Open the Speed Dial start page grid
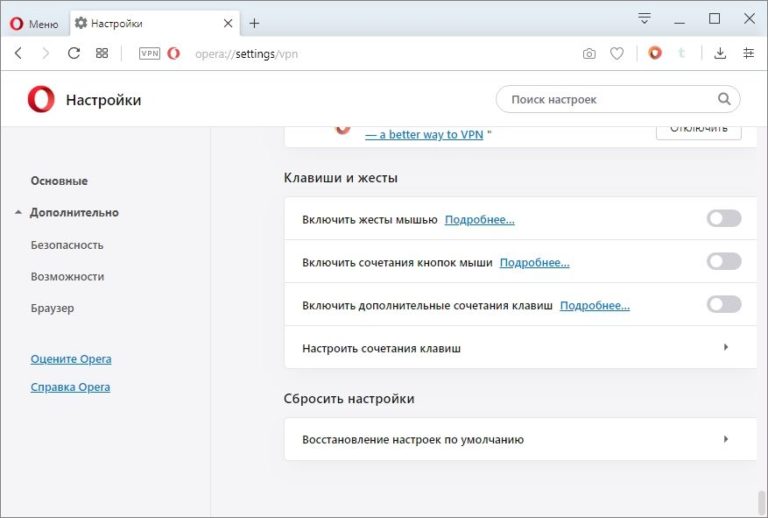Screen dimensions: 768x518 [102, 53]
